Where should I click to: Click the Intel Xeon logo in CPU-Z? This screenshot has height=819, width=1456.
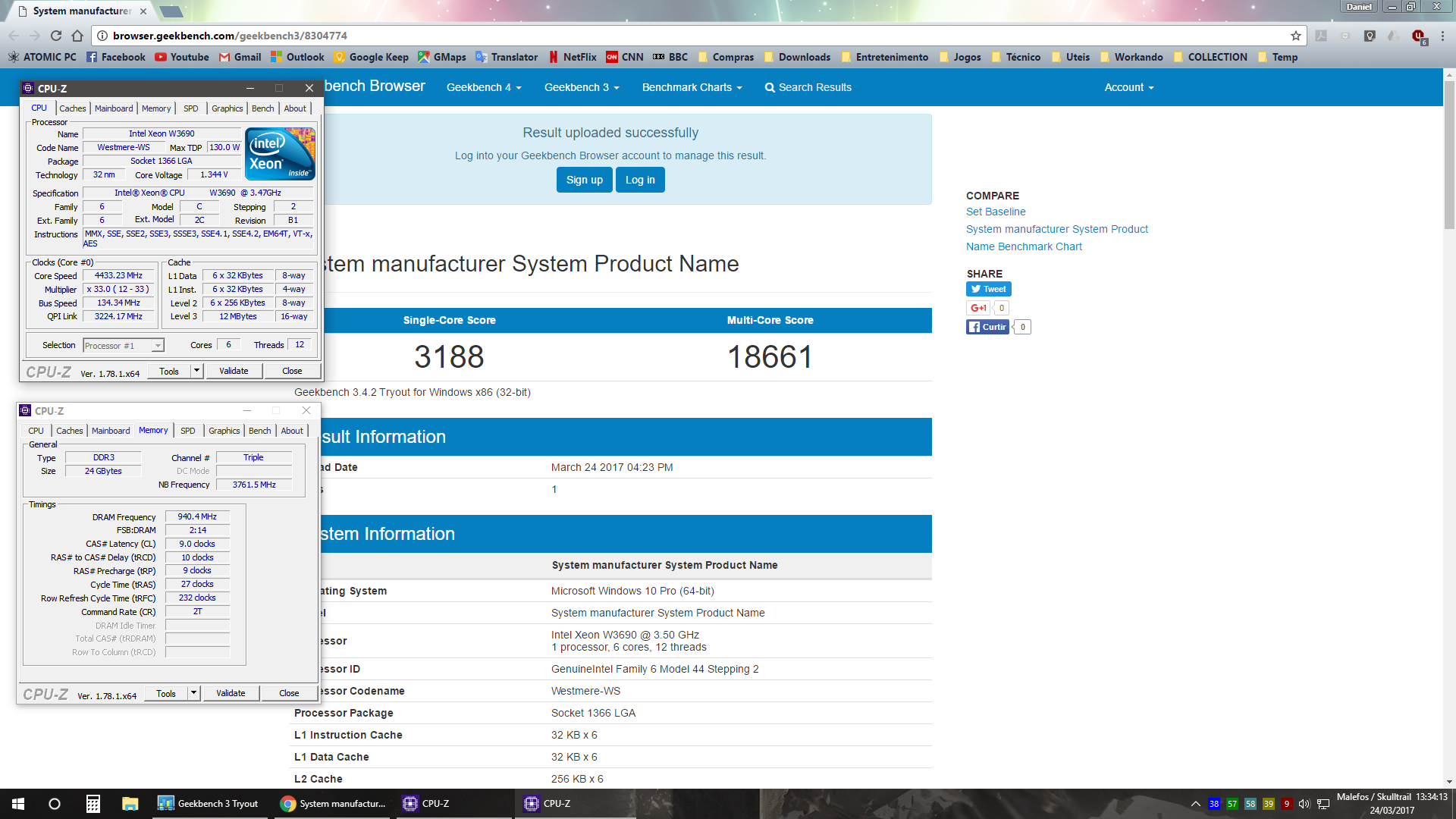[x=280, y=154]
